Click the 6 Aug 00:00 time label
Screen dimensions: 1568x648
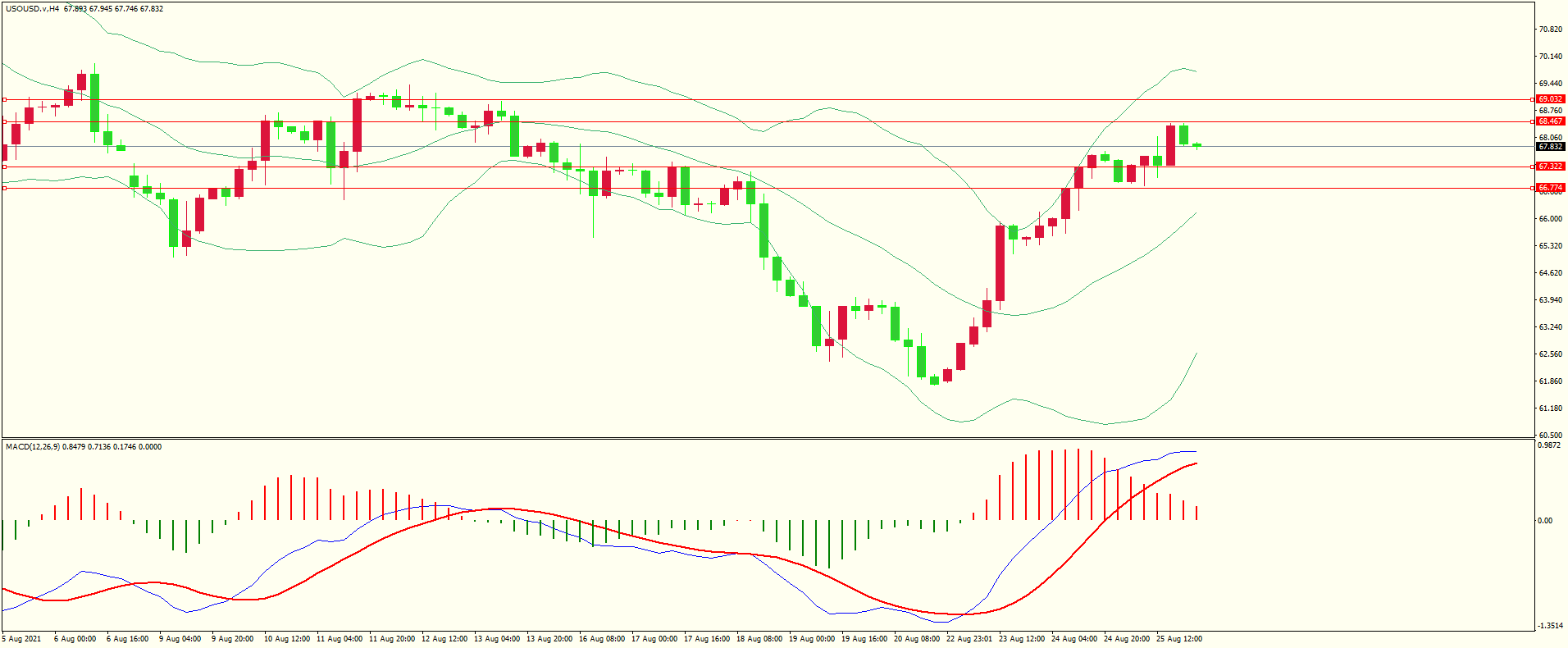[75, 639]
